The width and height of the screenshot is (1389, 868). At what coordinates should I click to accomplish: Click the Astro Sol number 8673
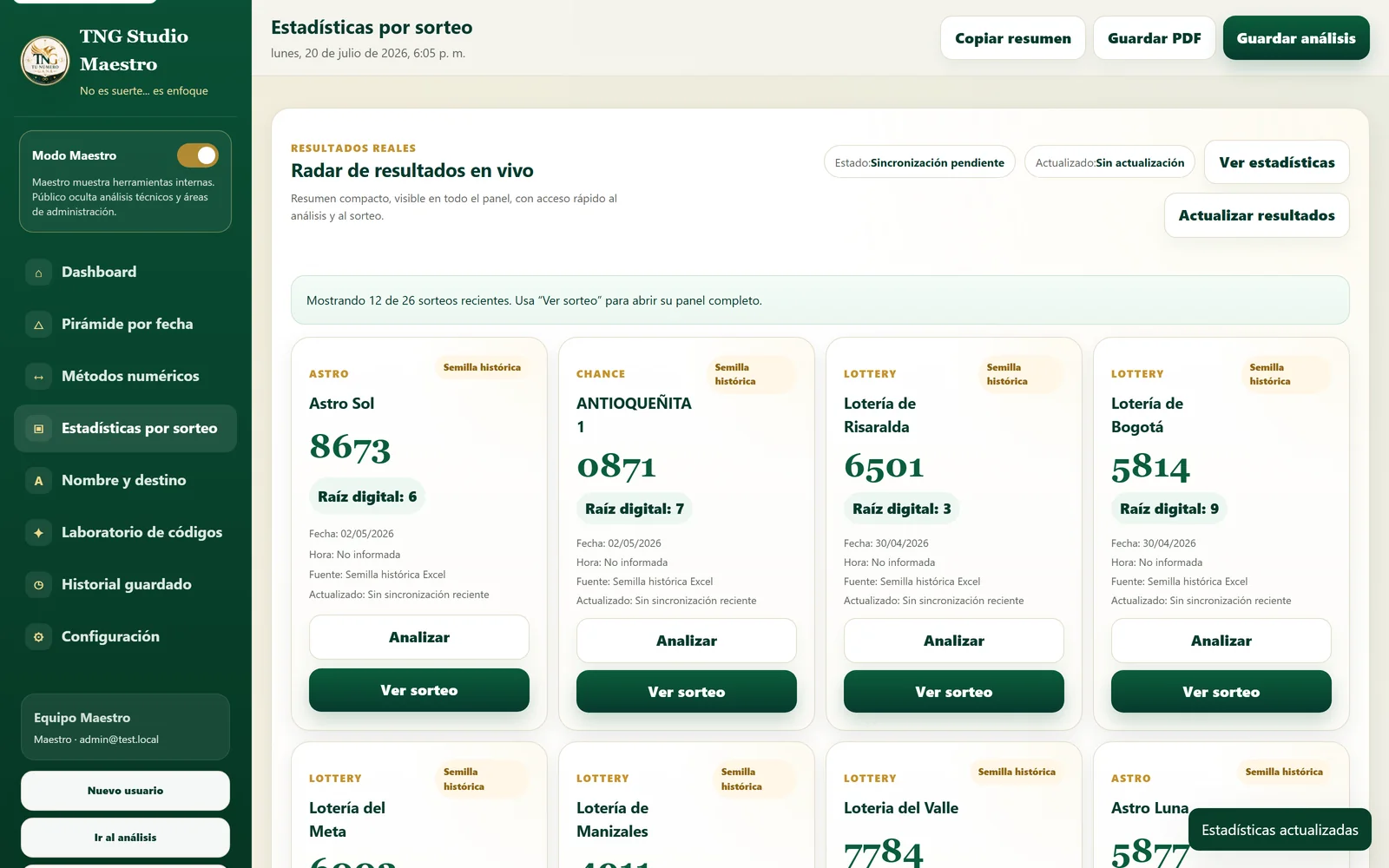350,447
